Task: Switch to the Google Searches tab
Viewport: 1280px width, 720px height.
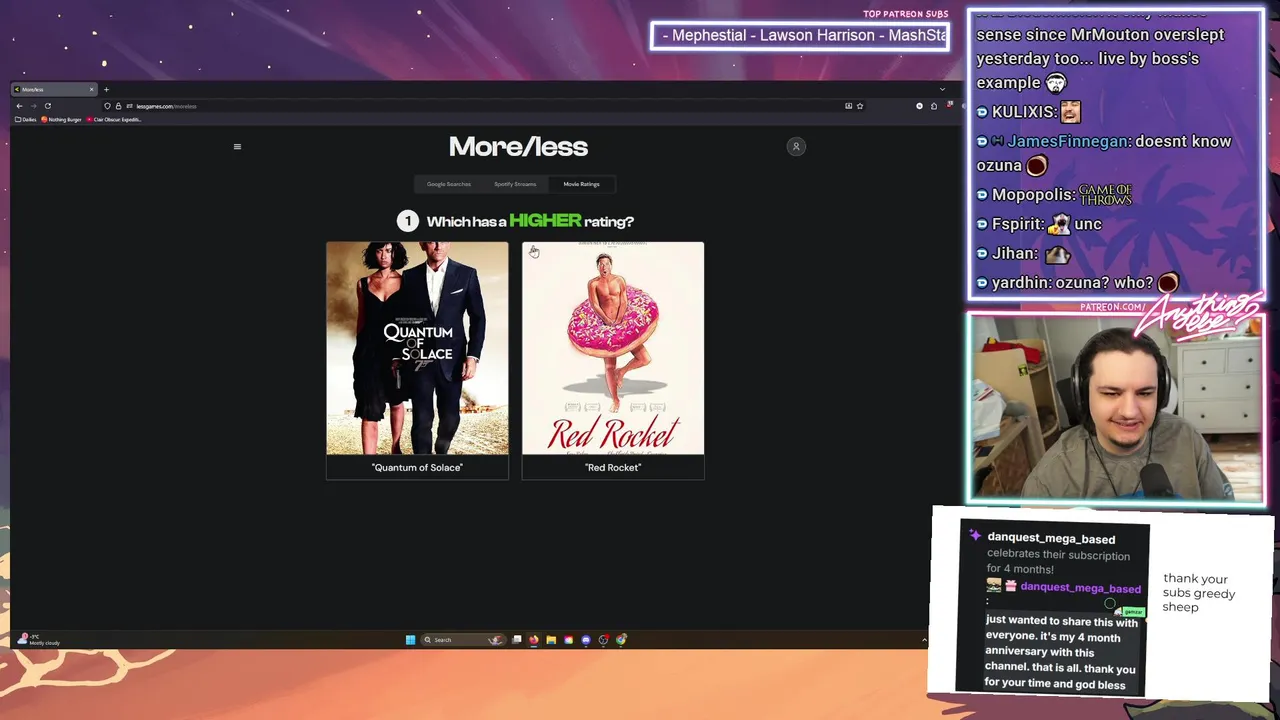Action: [x=449, y=184]
